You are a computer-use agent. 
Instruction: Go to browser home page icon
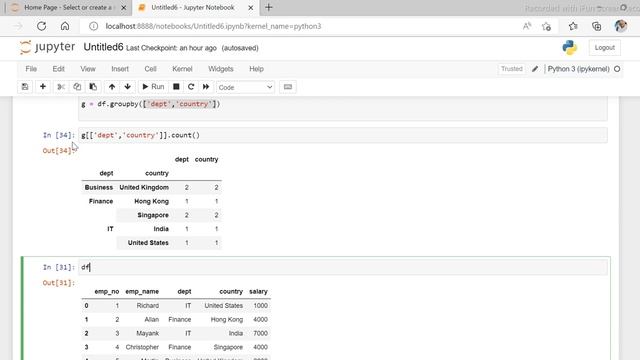coord(64,26)
